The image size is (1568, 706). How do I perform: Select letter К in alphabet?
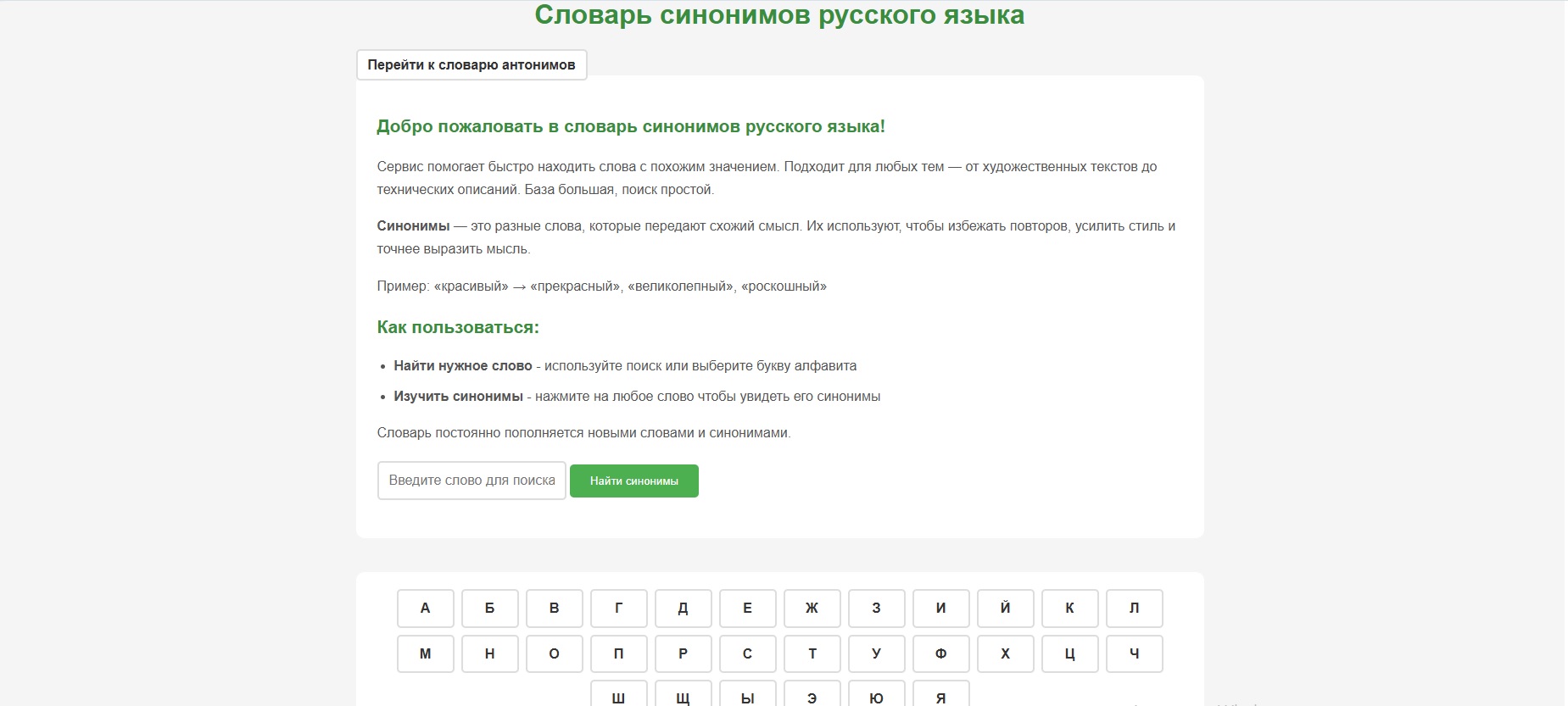(1070, 609)
